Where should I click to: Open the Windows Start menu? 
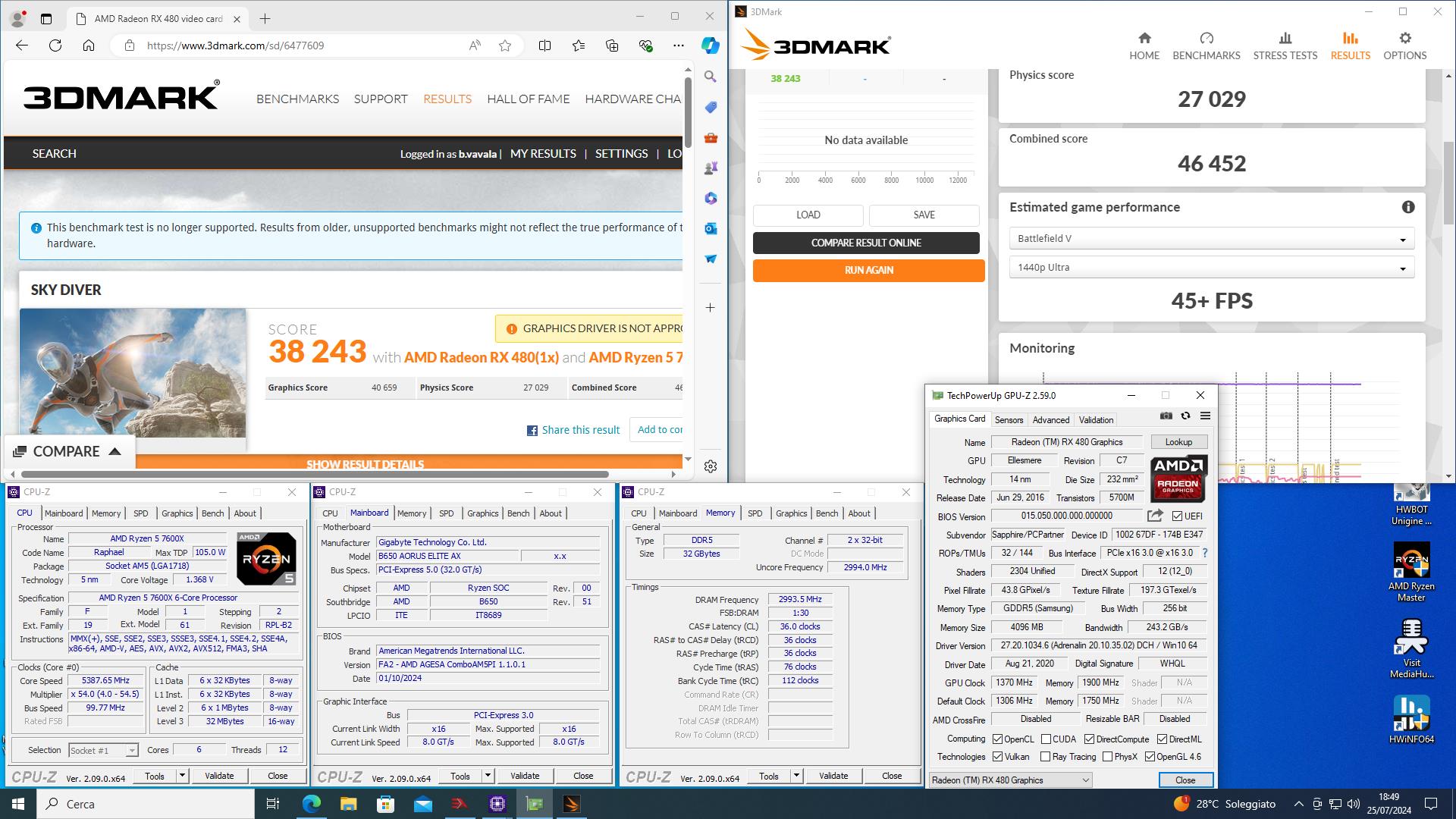click(18, 804)
